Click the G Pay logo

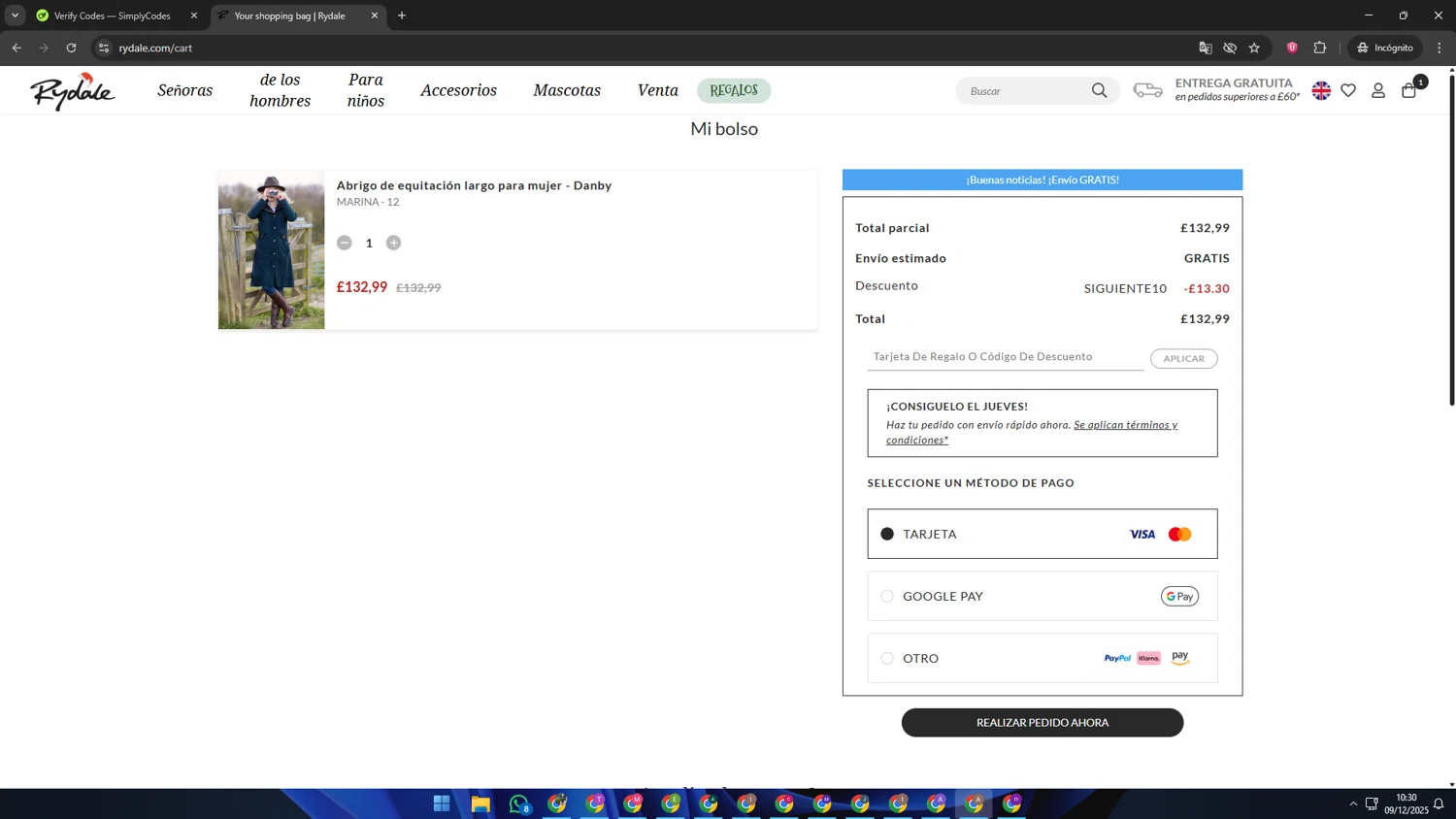point(1179,596)
